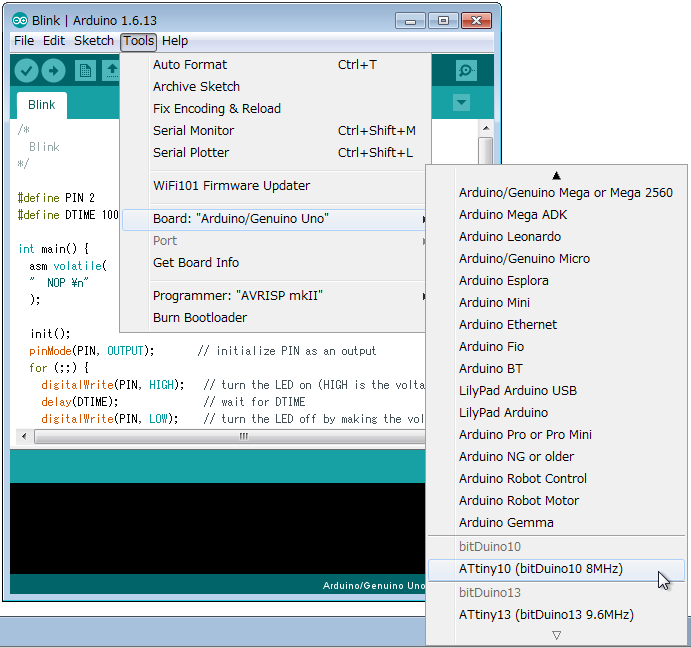
Task: Click the Open sketch toolbar icon
Action: pyautogui.click(x=111, y=71)
